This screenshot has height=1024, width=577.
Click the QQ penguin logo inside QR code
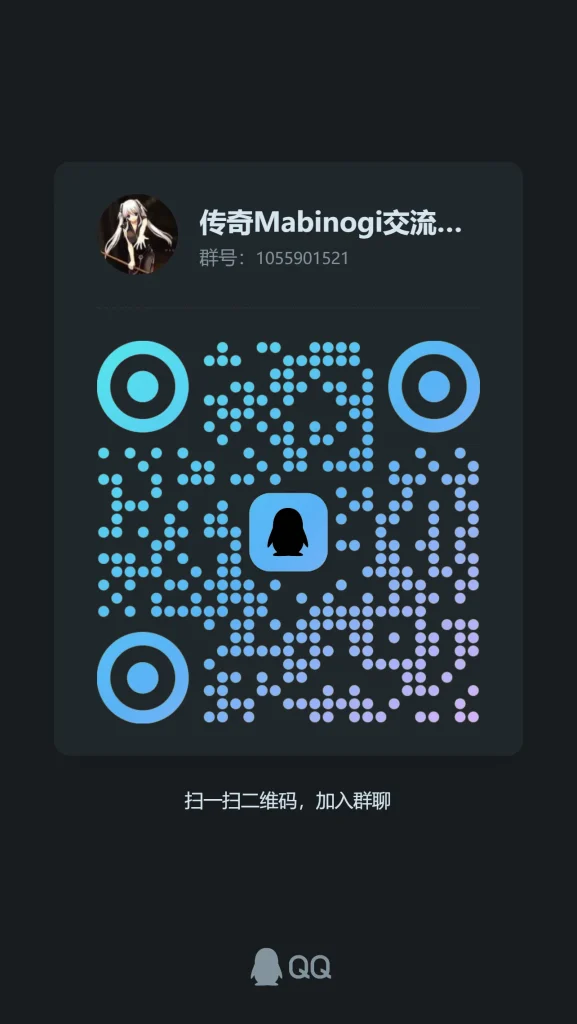[x=288, y=532]
